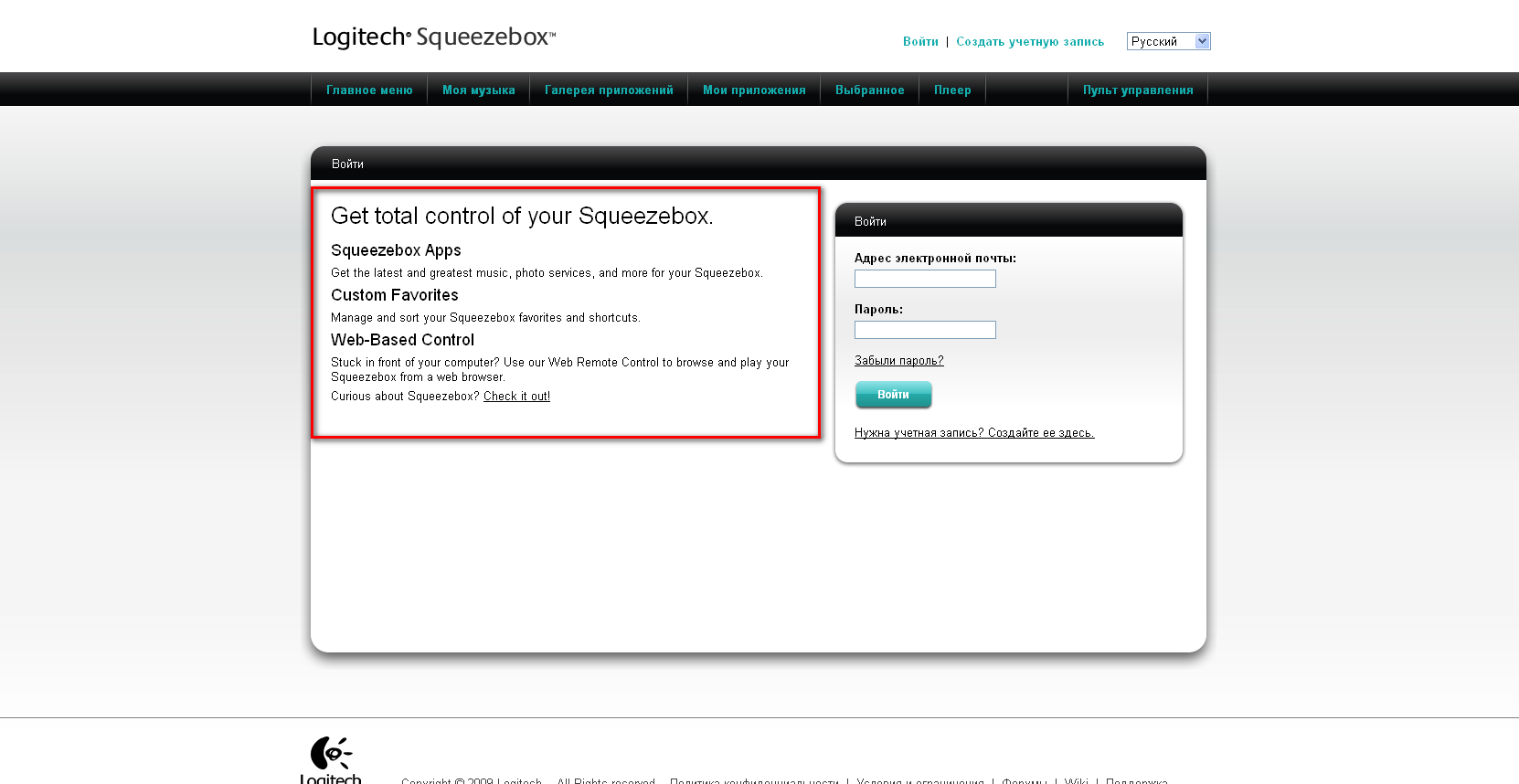1519x784 pixels.
Task: Follow the Check it out! link
Action: [516, 397]
